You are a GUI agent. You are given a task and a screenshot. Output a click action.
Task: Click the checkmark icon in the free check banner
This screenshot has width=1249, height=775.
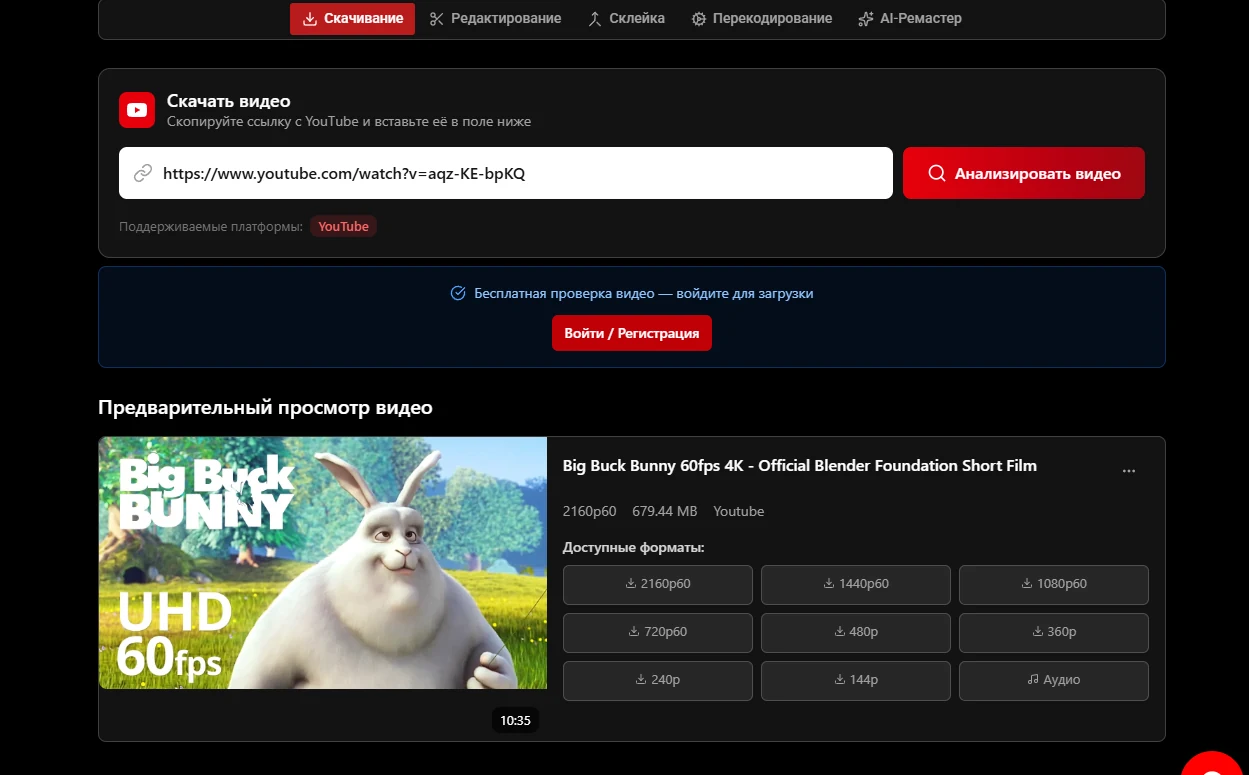[x=458, y=293]
